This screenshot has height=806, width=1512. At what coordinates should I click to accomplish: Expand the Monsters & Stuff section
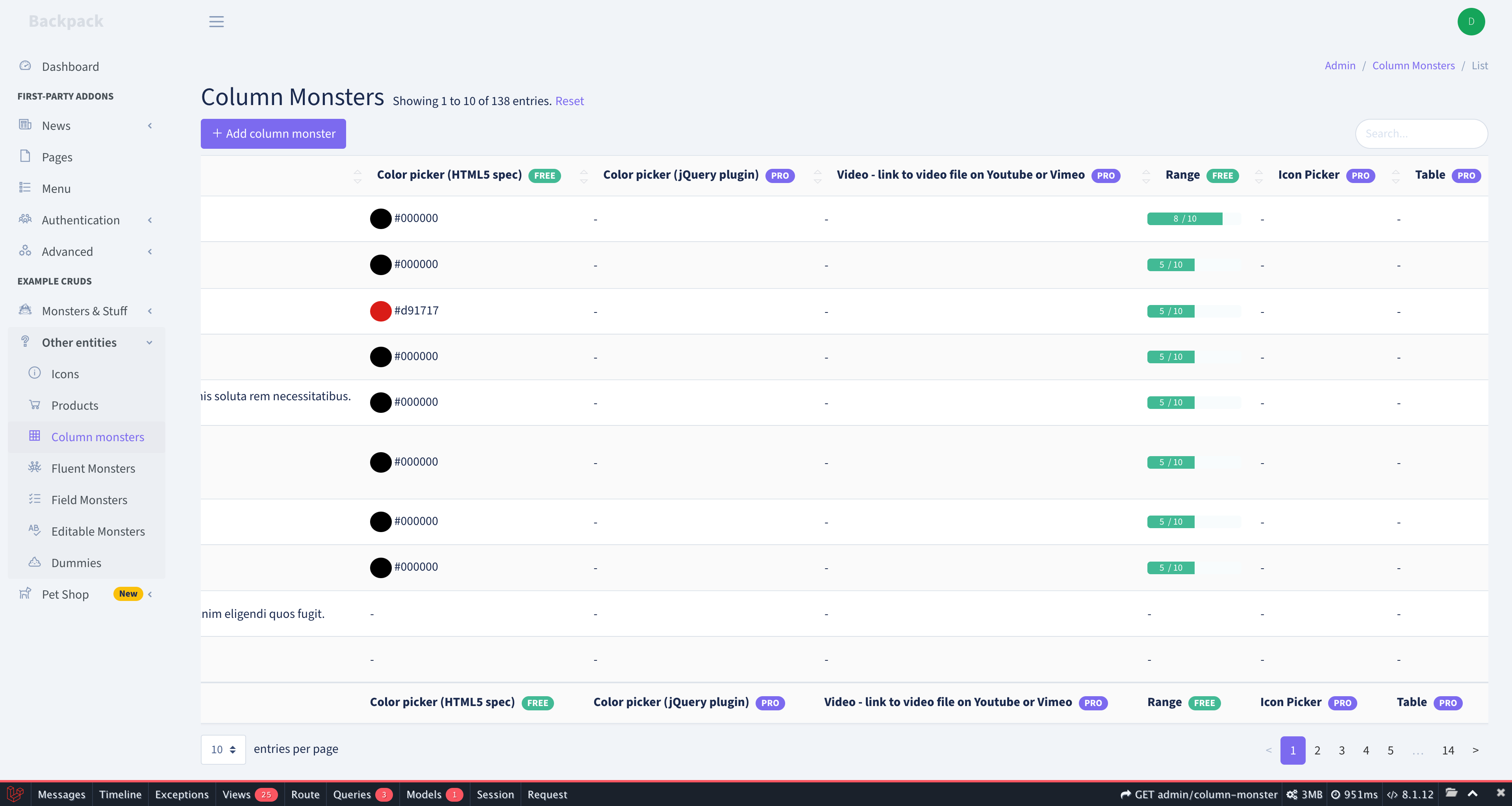150,311
